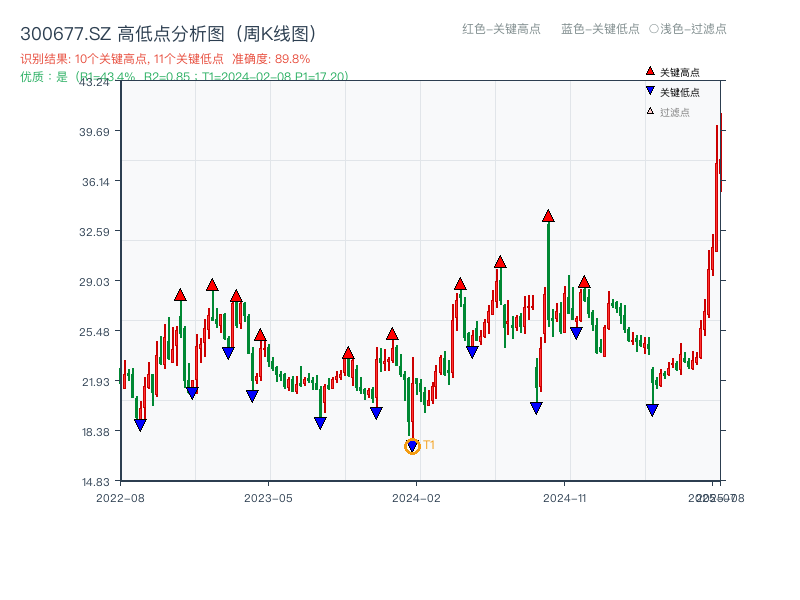Click the orange-circled T1 low marker
The image size is (800, 600).
412,446
